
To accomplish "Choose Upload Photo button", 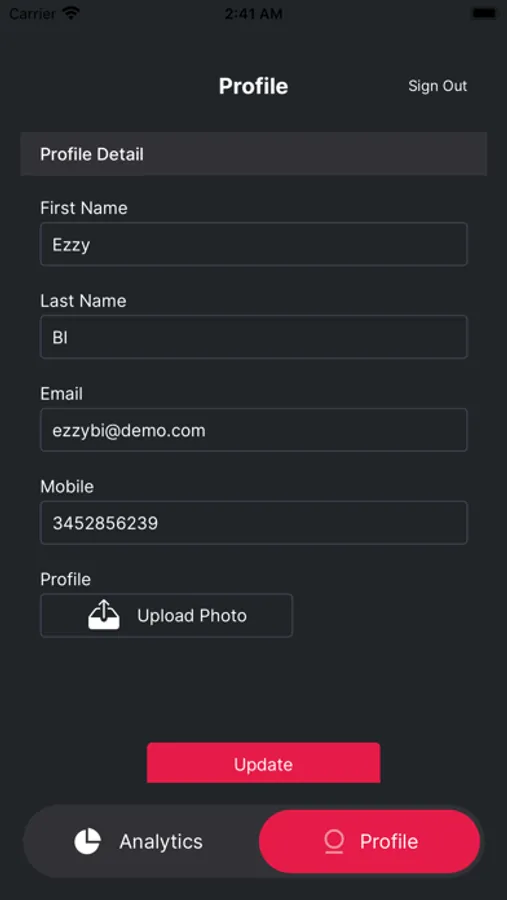I will point(167,615).
